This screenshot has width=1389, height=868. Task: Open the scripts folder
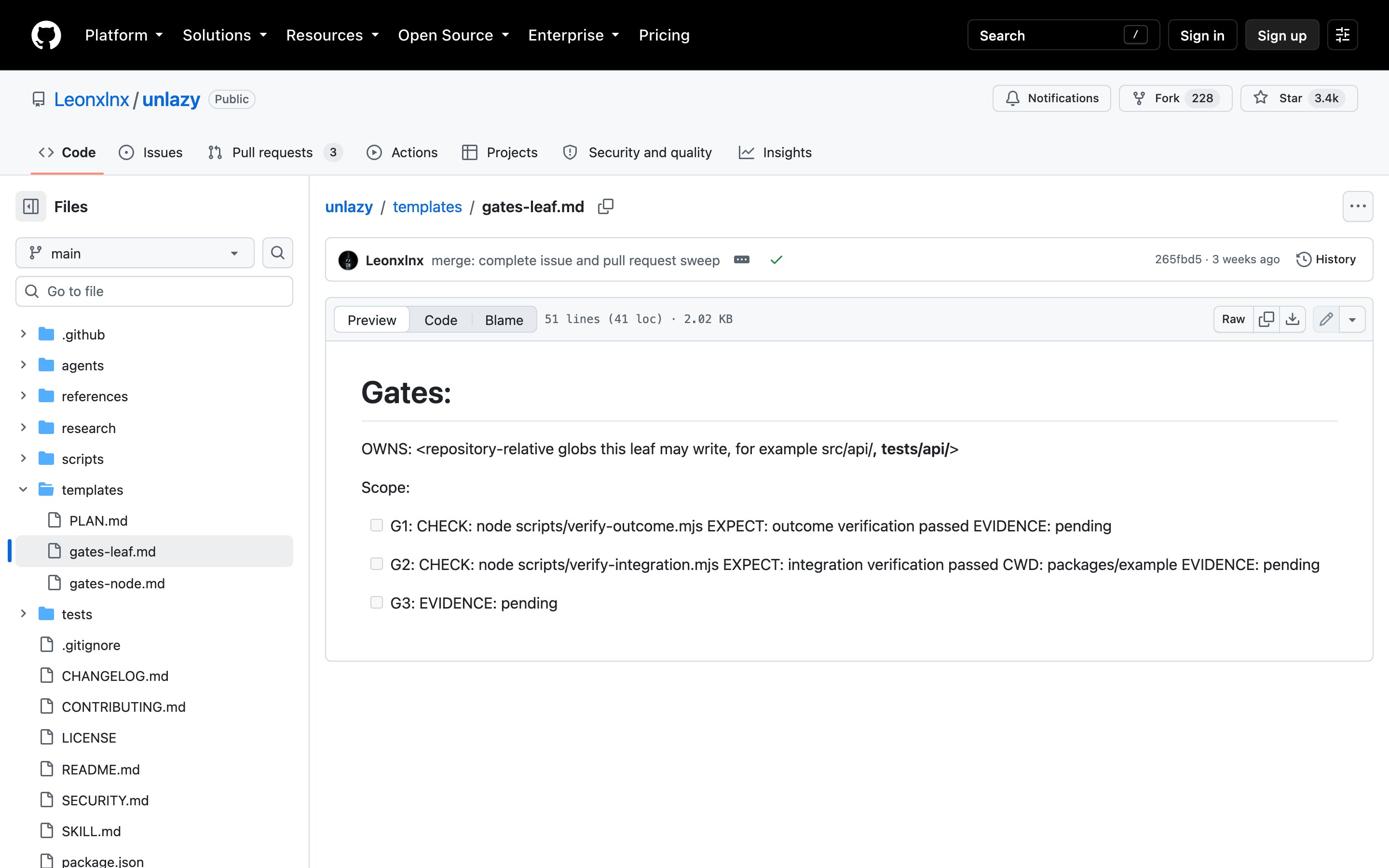(x=82, y=459)
